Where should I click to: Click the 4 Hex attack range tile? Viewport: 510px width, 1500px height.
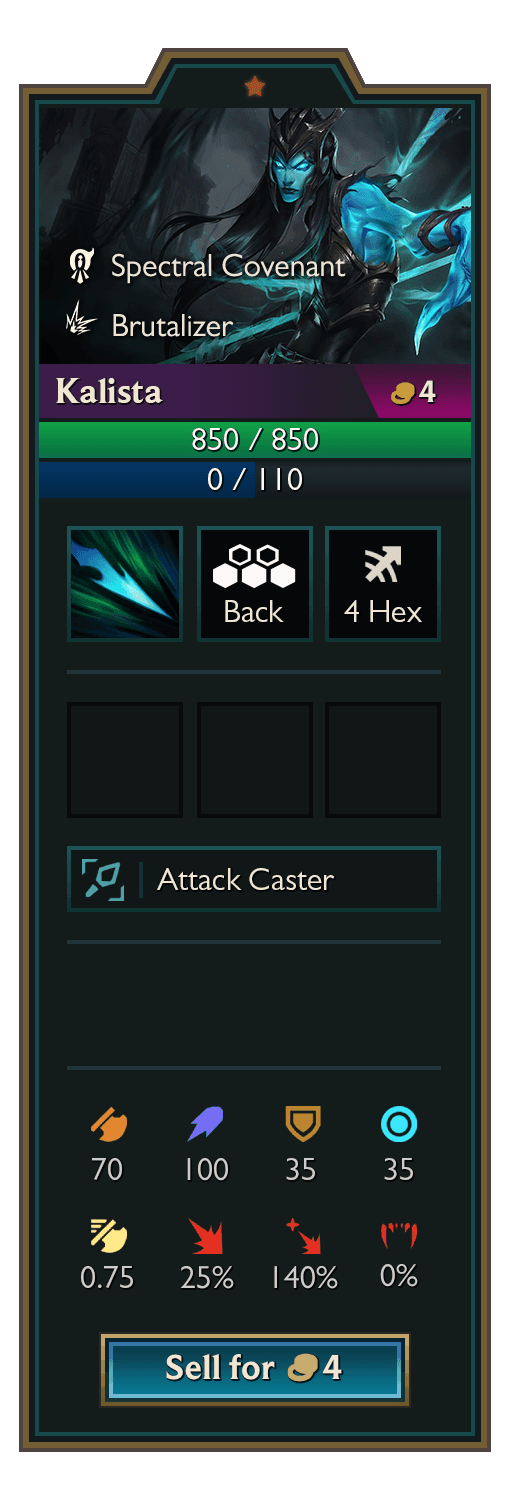pos(383,584)
